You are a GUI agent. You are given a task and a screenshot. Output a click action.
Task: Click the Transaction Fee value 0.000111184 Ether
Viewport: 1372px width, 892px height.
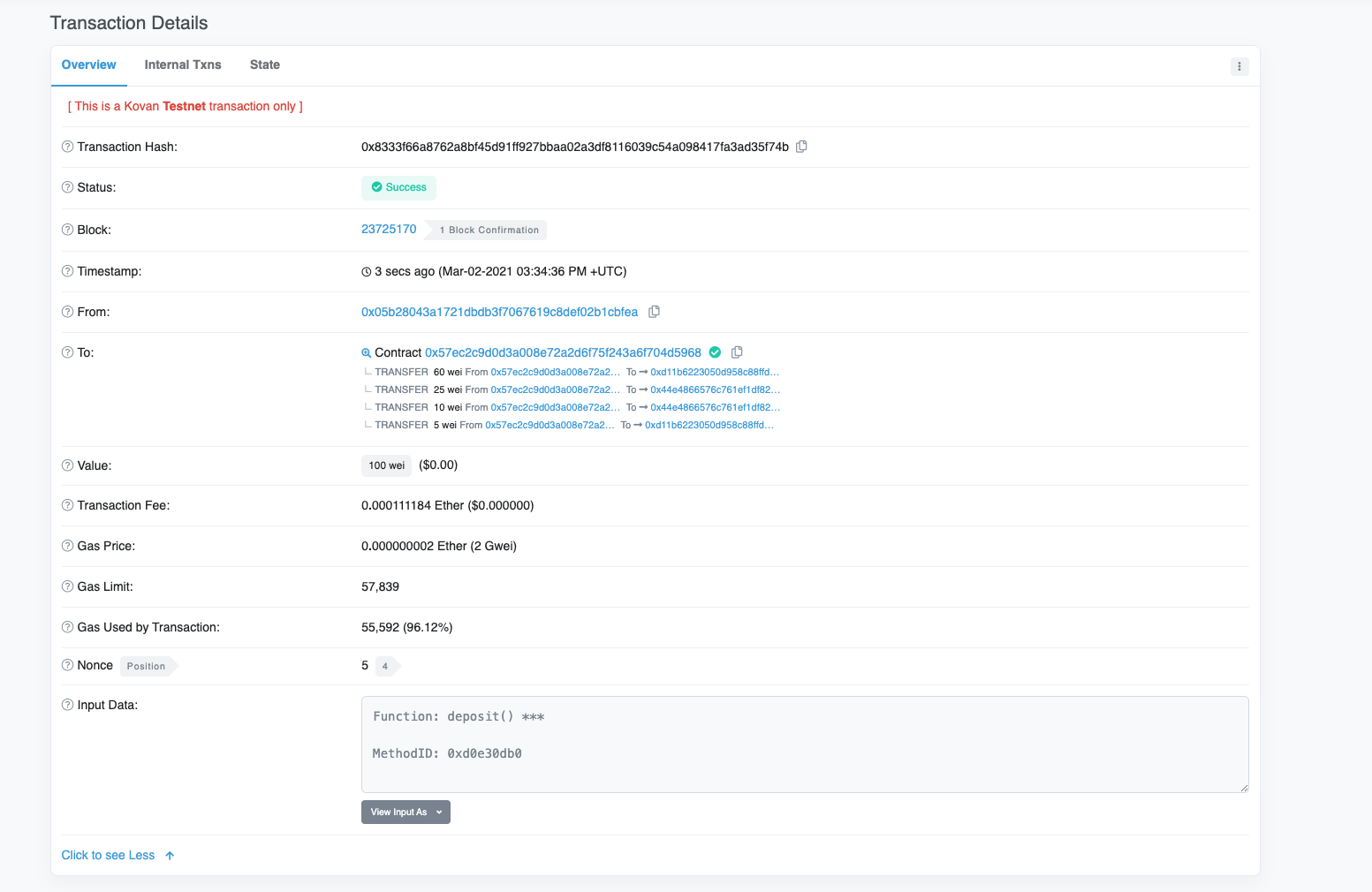tap(413, 505)
